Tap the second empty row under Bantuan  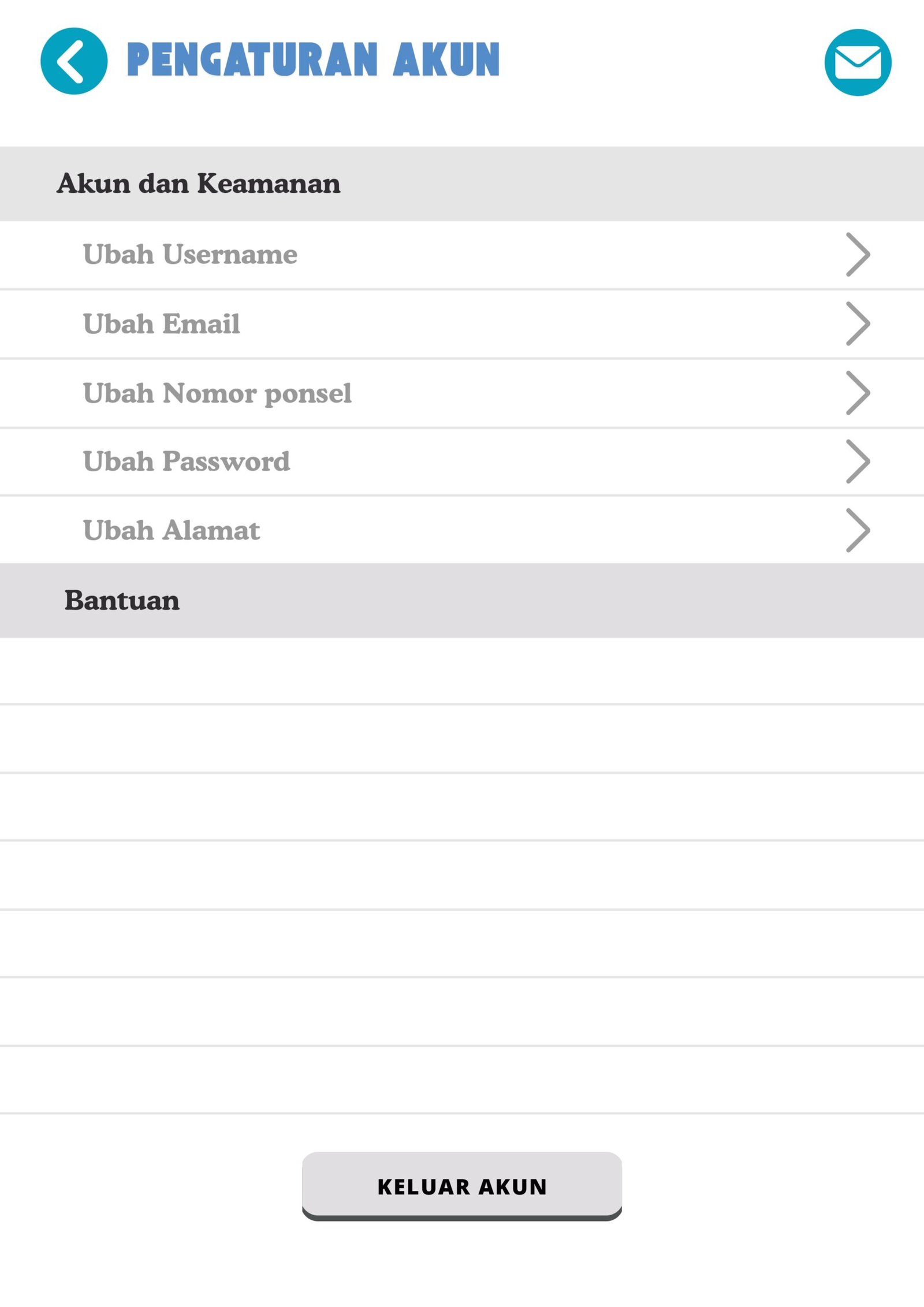(462, 739)
